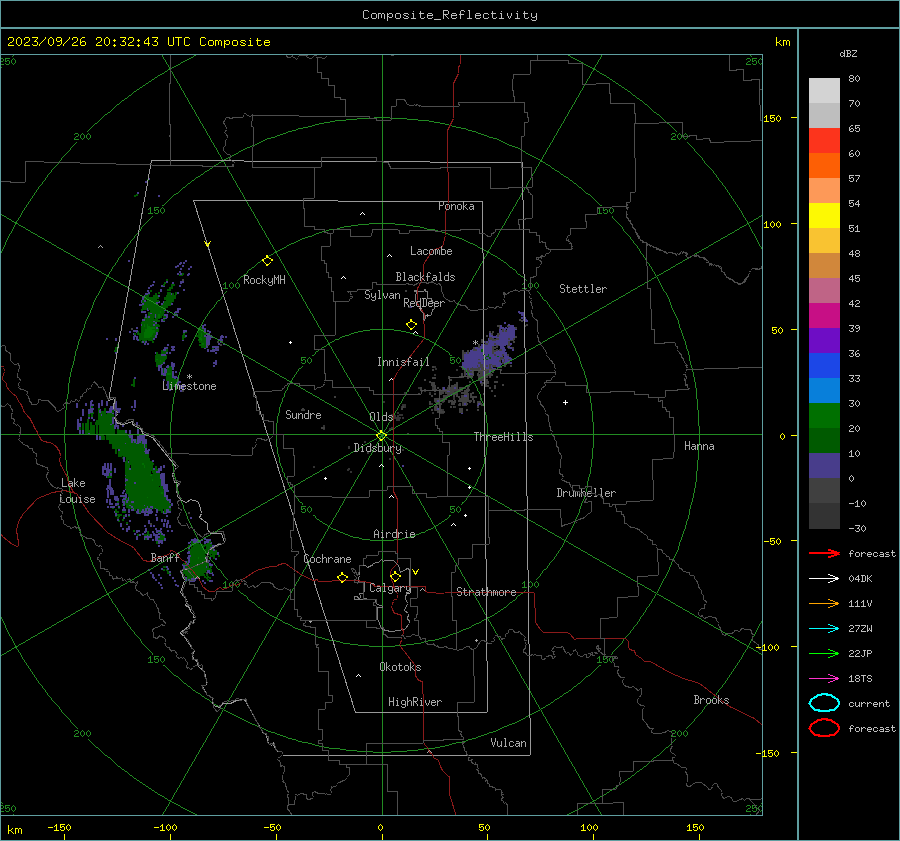
Task: Click the Innisfail city label
Action: tap(403, 362)
